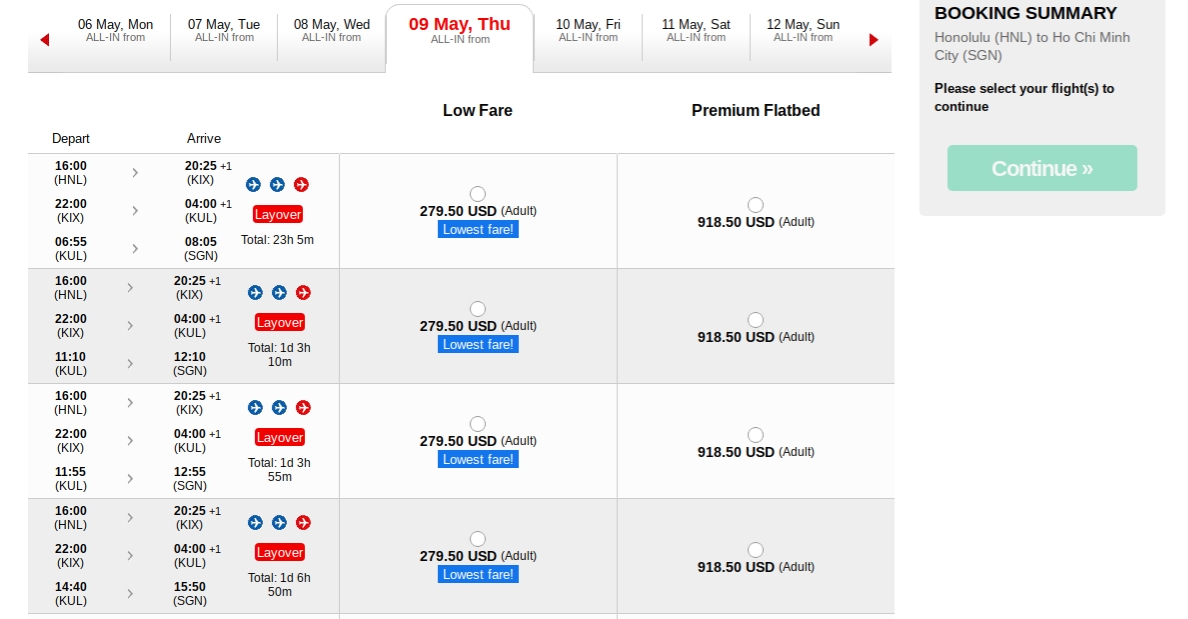Click the Layover badge in second flight row
Image resolution: width=1188 pixels, height=619 pixels.
click(279, 322)
